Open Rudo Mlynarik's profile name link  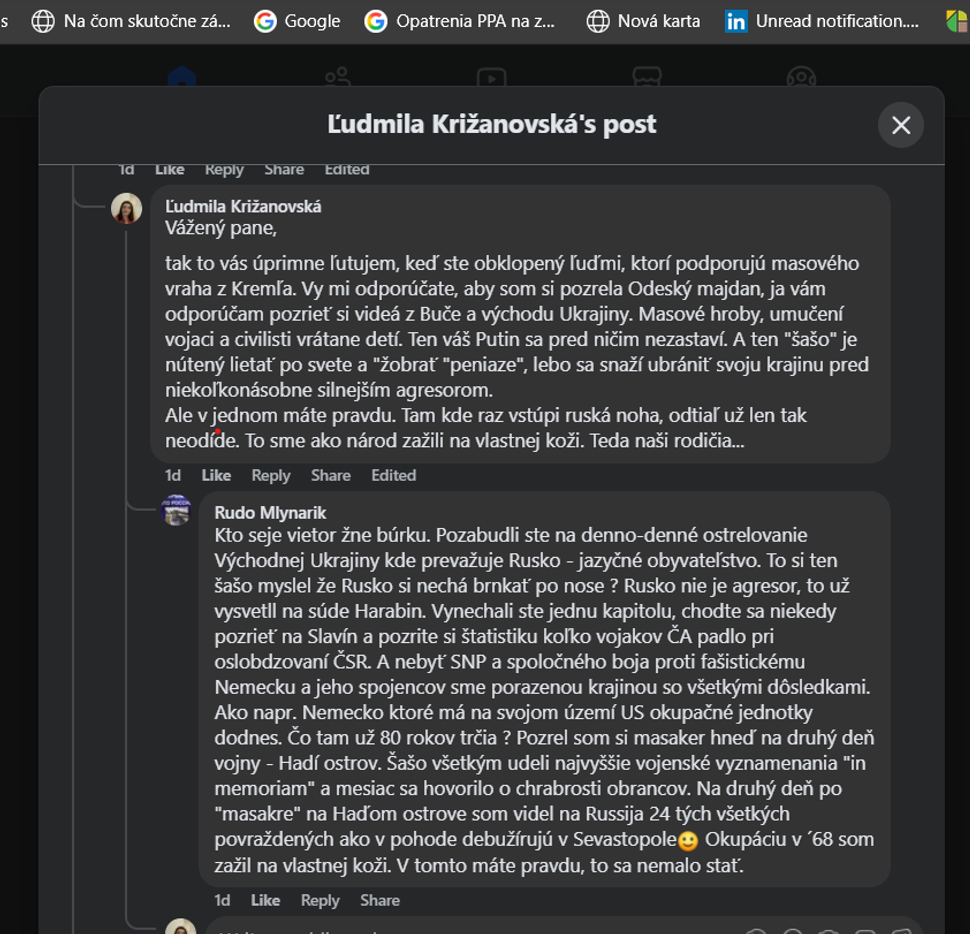point(270,513)
